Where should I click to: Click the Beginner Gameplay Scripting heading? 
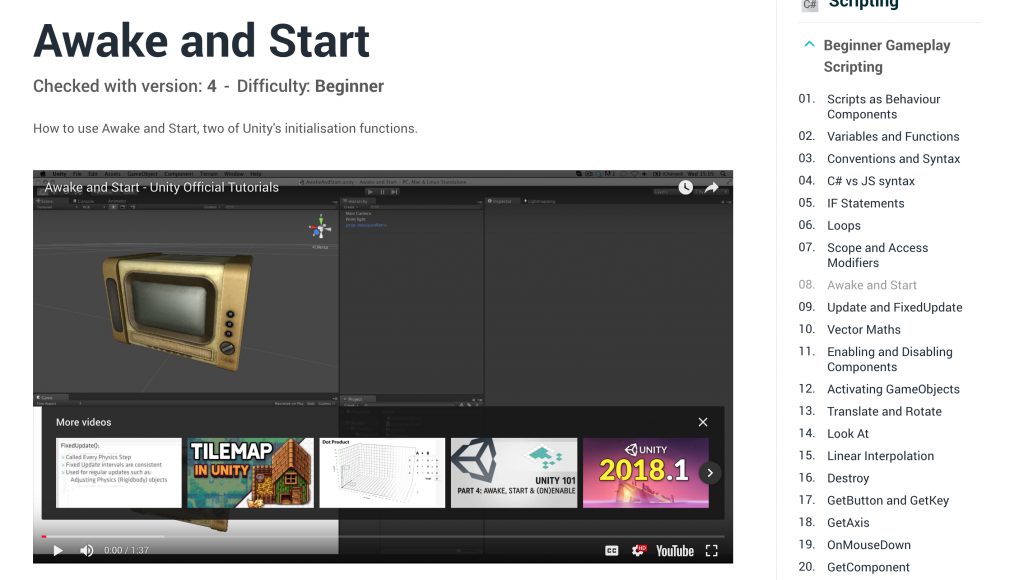pyautogui.click(x=887, y=56)
